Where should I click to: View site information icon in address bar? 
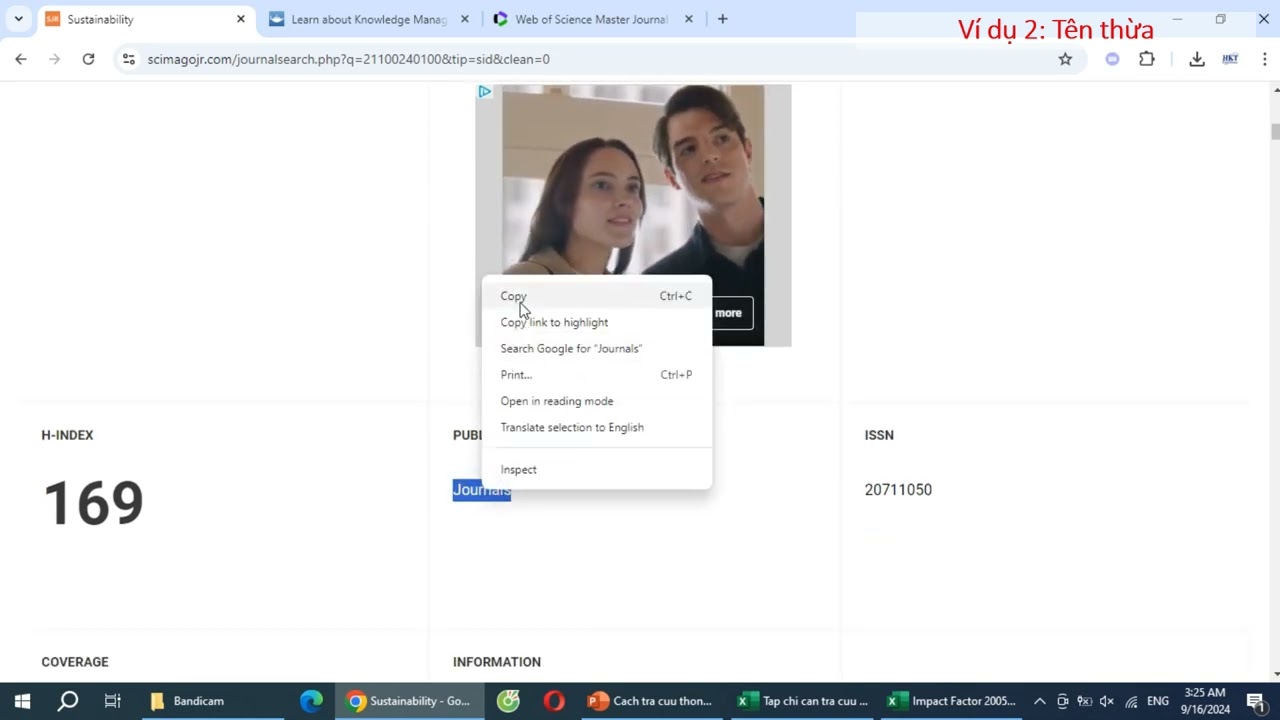pos(128,59)
